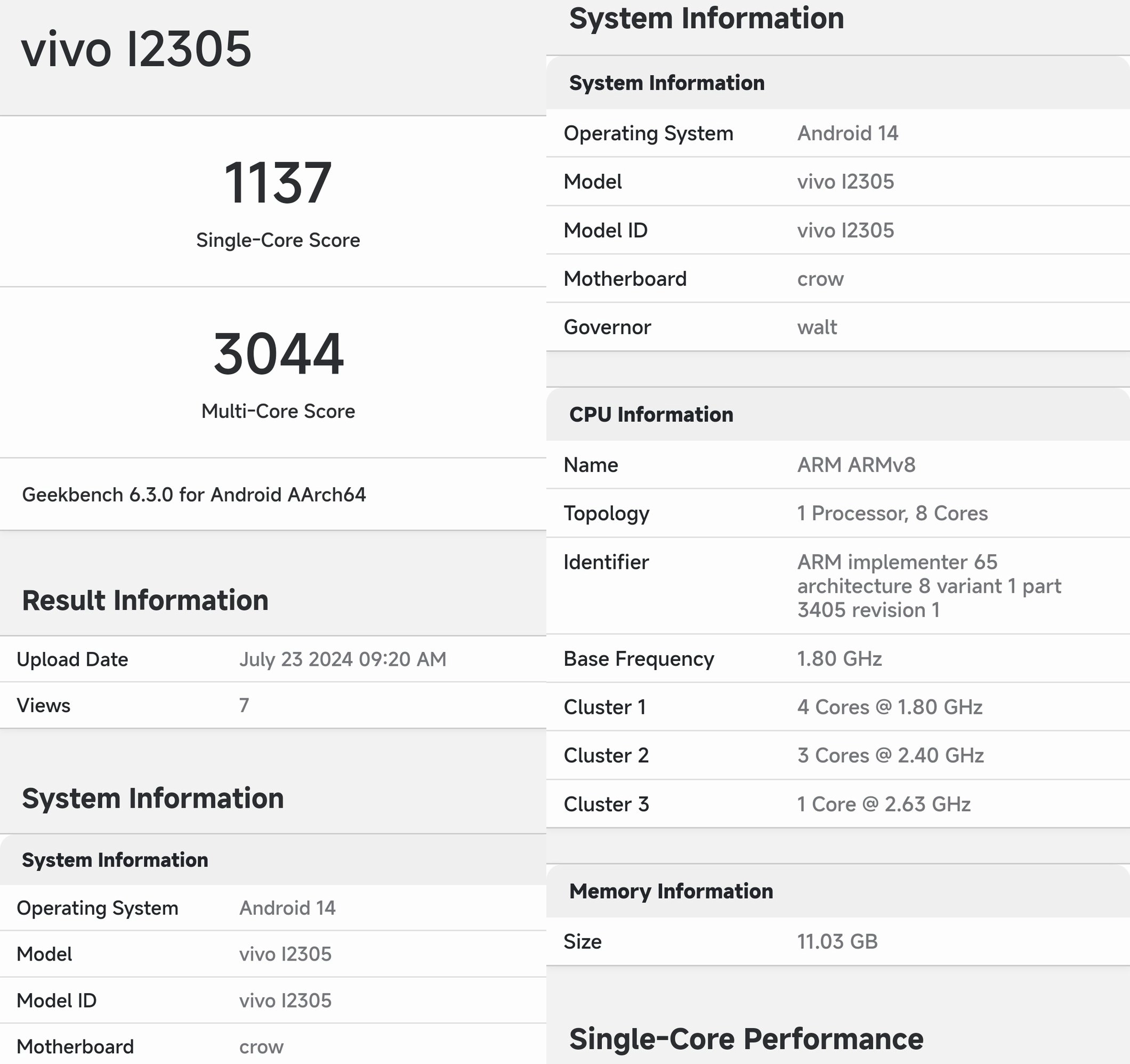Click the right panel Motherboard label
The image size is (1130, 1064).
625,279
